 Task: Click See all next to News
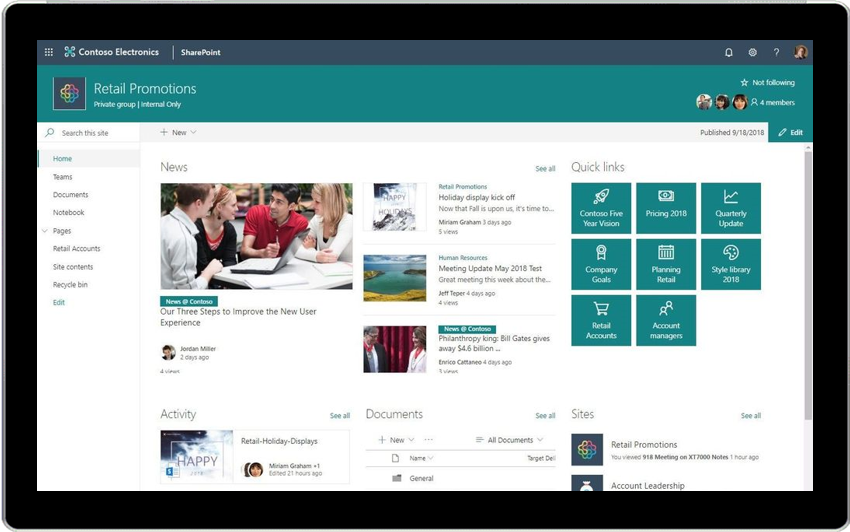[545, 169]
